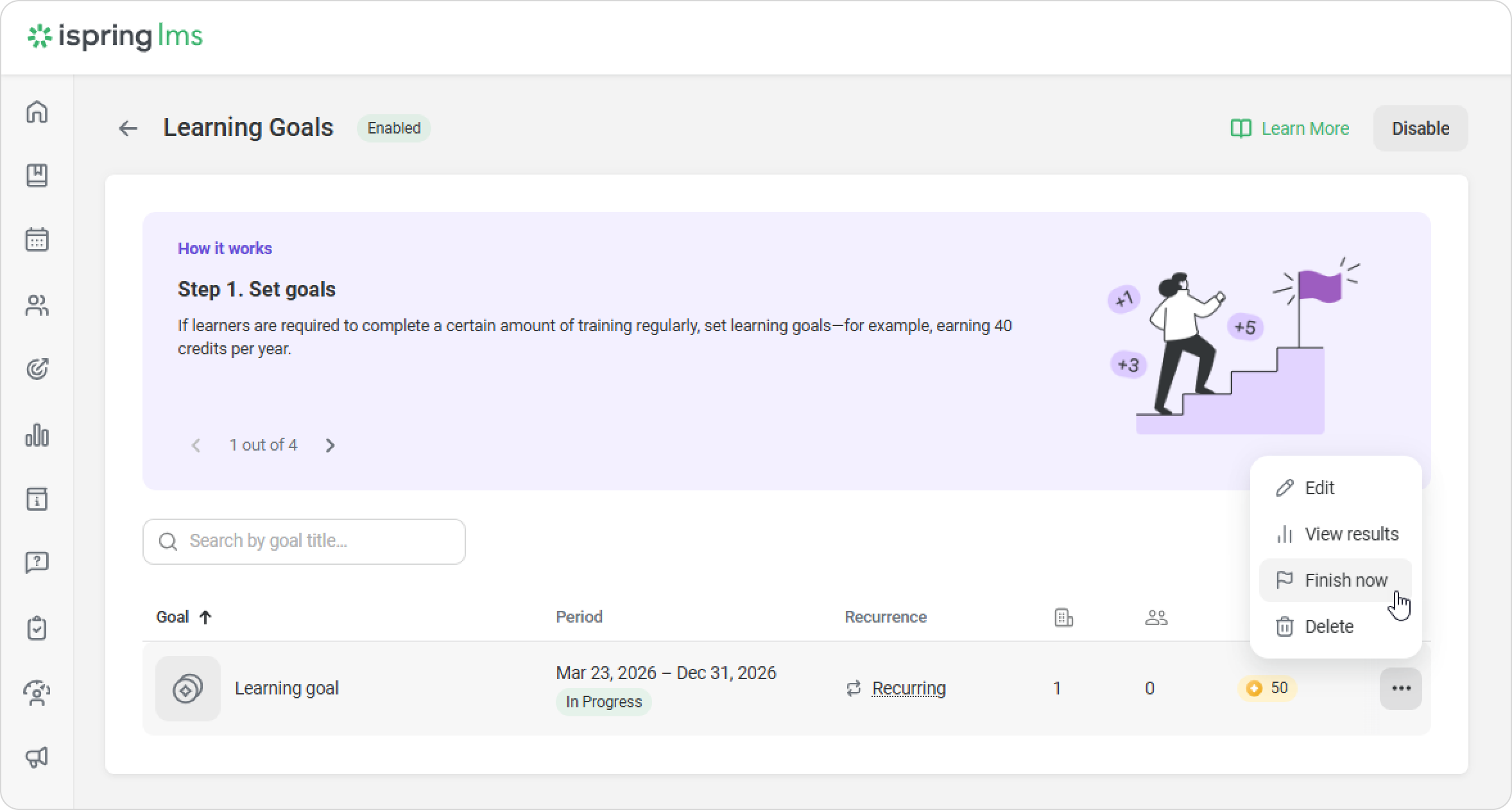Open the bar chart reports icon in sidebar
This screenshot has height=810, width=1512.
37,435
